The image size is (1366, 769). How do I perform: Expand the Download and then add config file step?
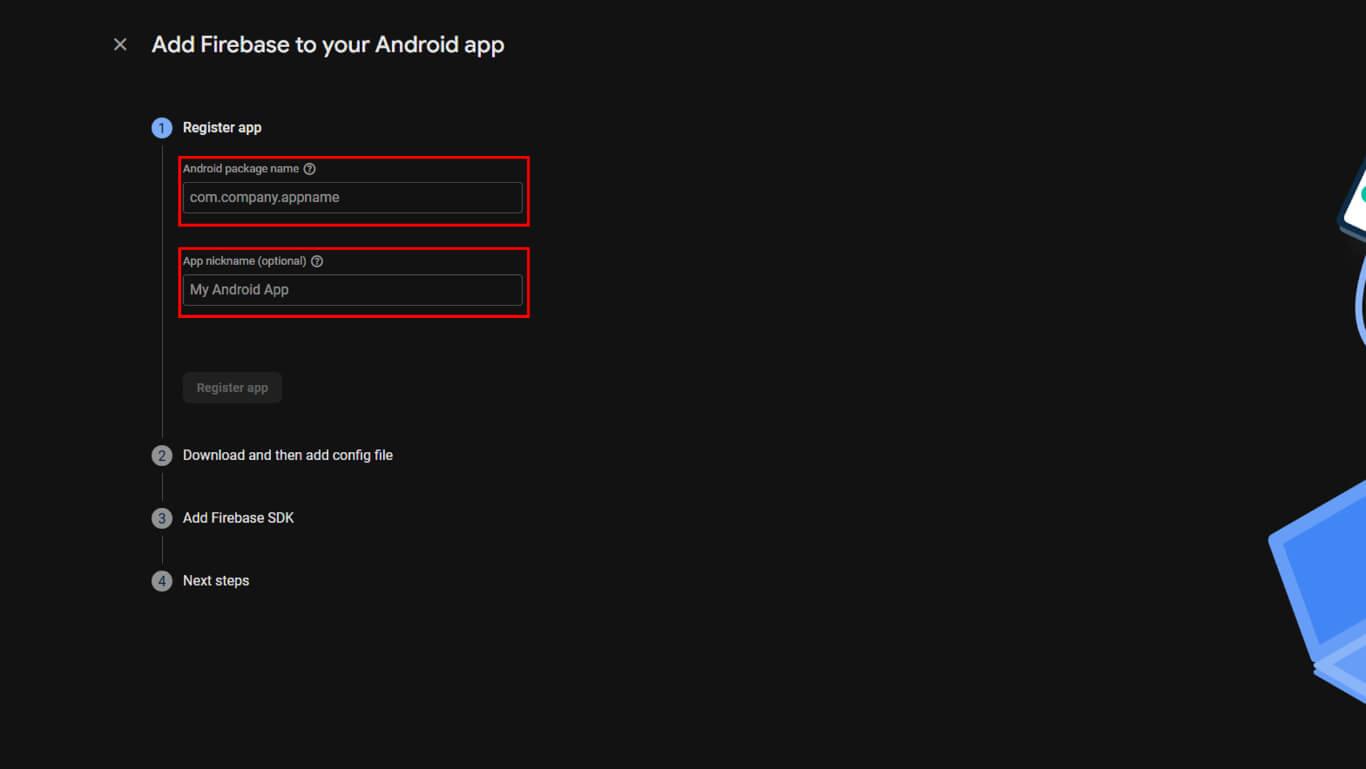click(x=288, y=455)
